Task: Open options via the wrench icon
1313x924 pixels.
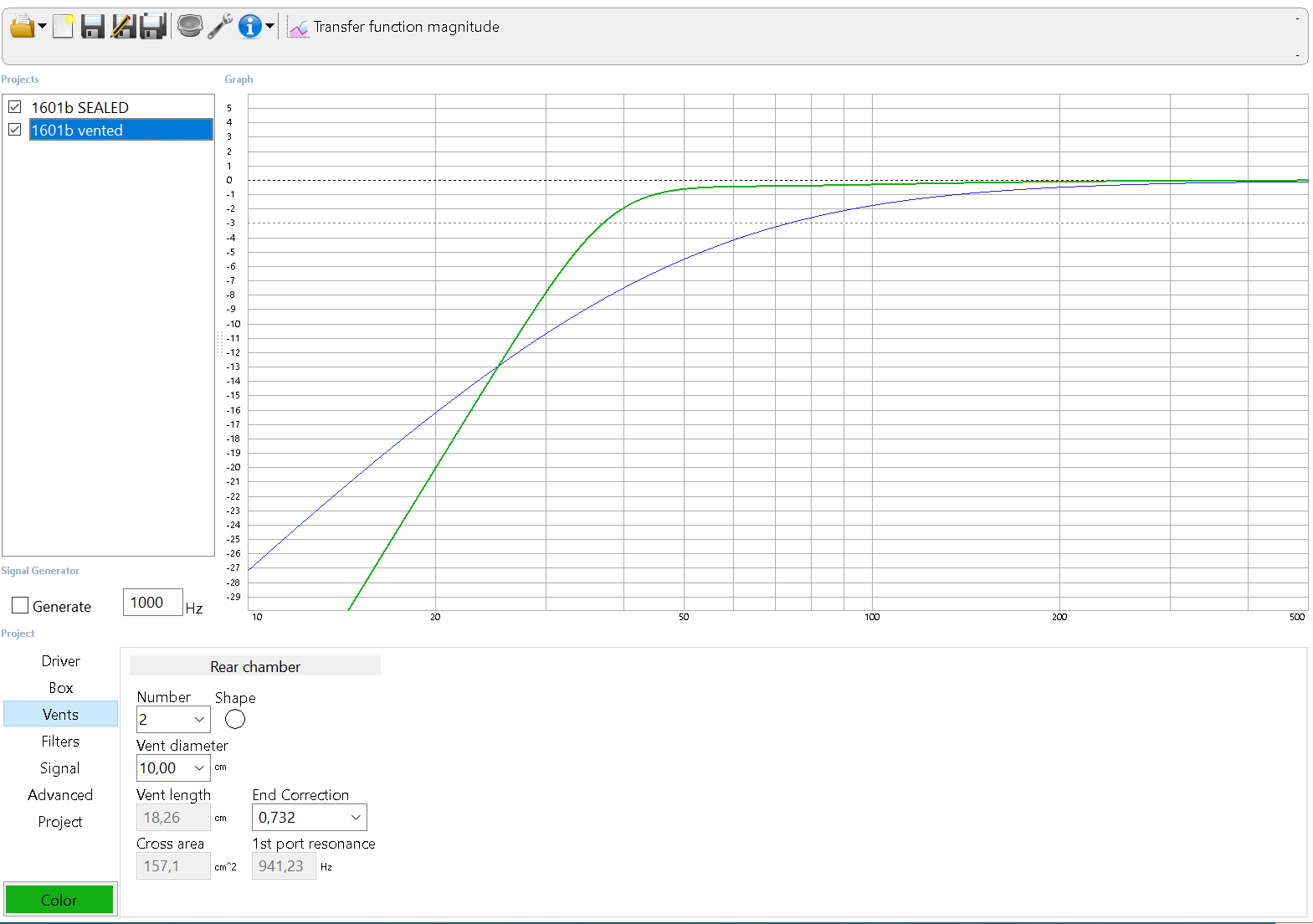Action: (220, 27)
